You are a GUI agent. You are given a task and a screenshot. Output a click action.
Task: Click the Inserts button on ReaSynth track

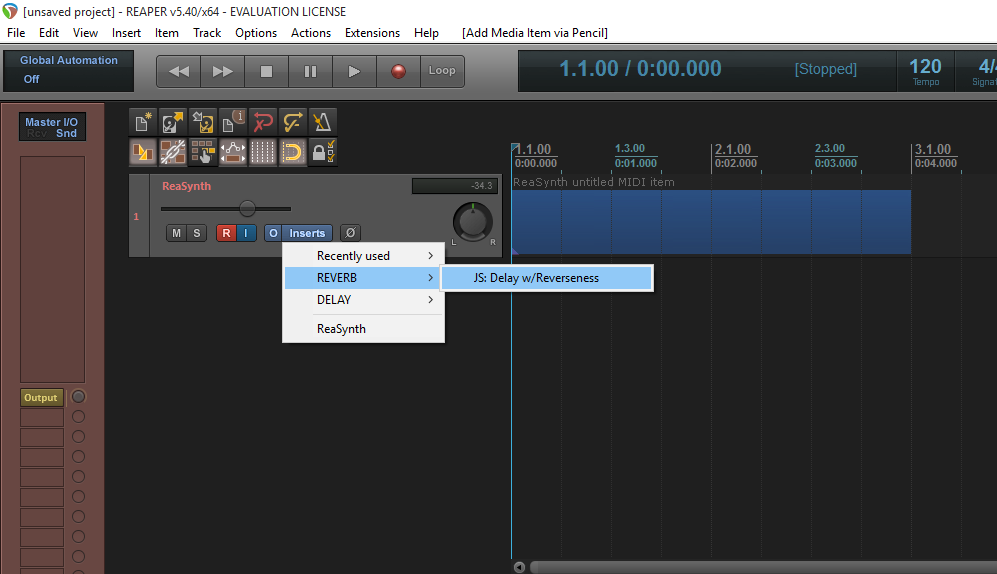(x=306, y=233)
